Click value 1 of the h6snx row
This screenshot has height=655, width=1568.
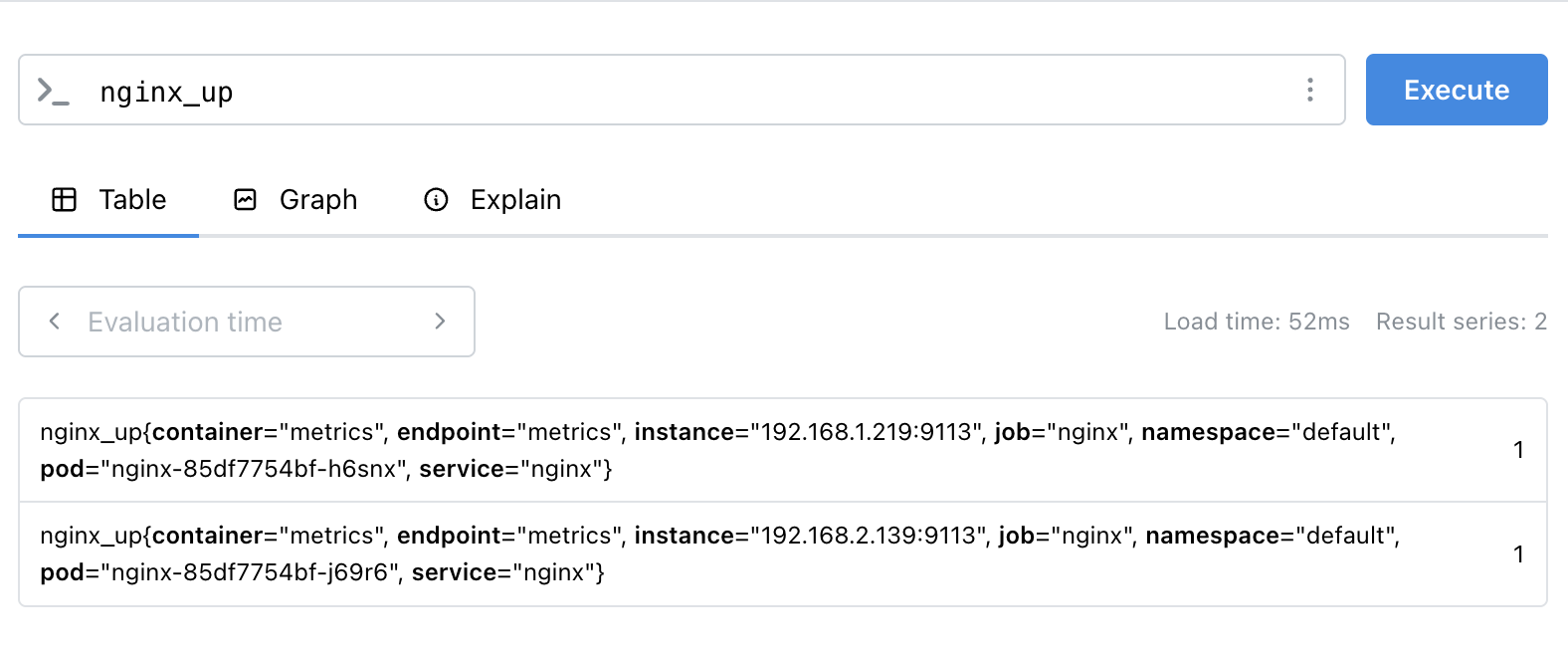1518,450
